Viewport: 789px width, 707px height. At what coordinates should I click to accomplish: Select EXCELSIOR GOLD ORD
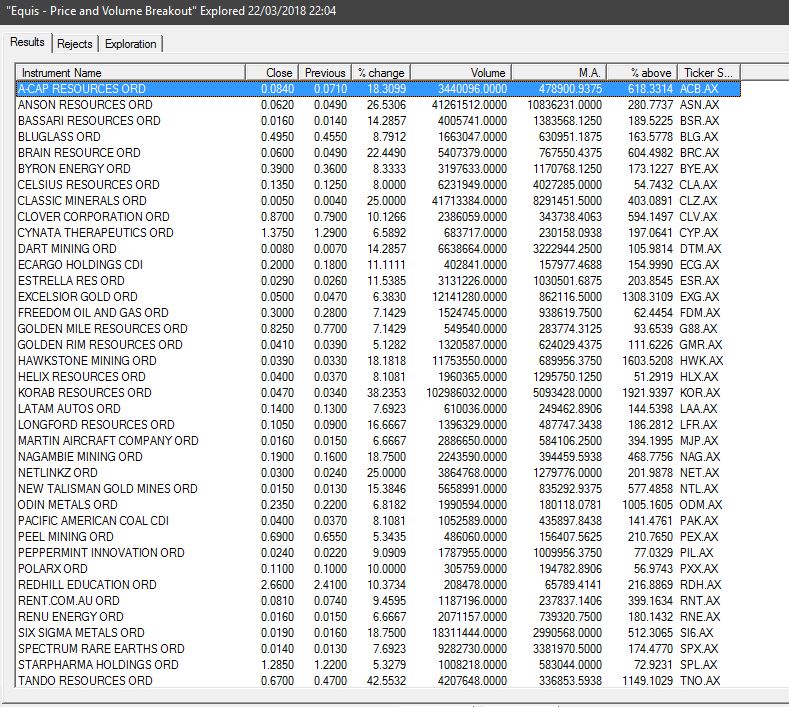click(x=378, y=297)
